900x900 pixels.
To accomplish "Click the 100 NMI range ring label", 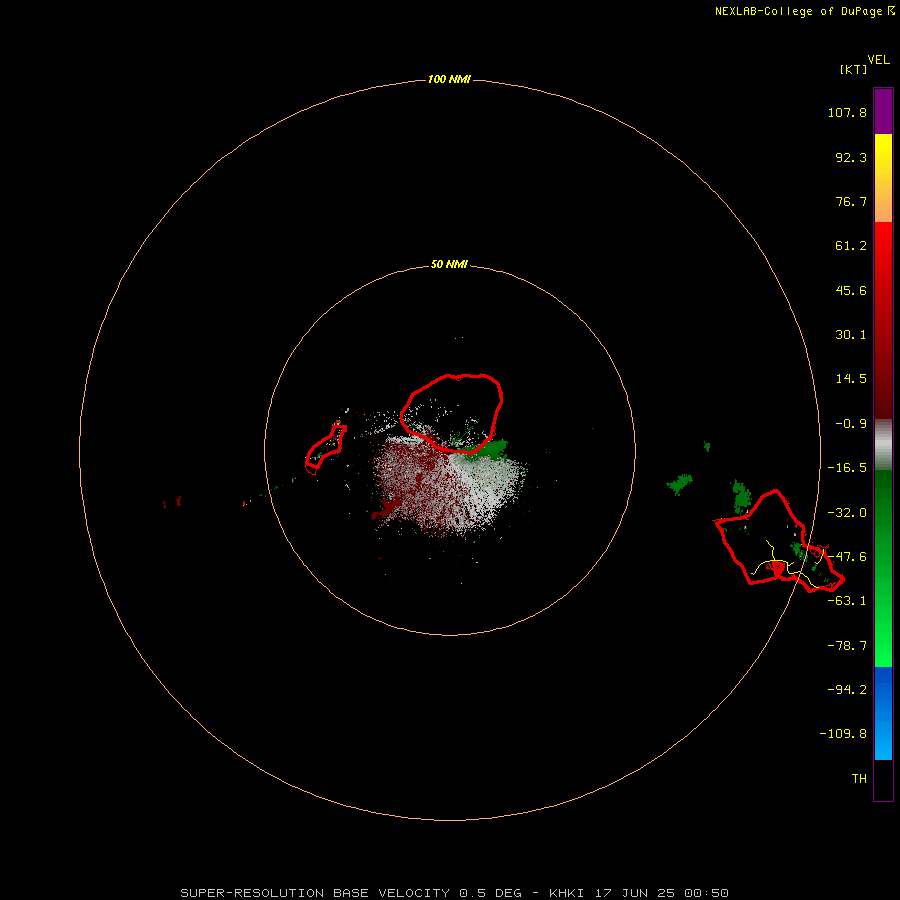I will click(449, 79).
